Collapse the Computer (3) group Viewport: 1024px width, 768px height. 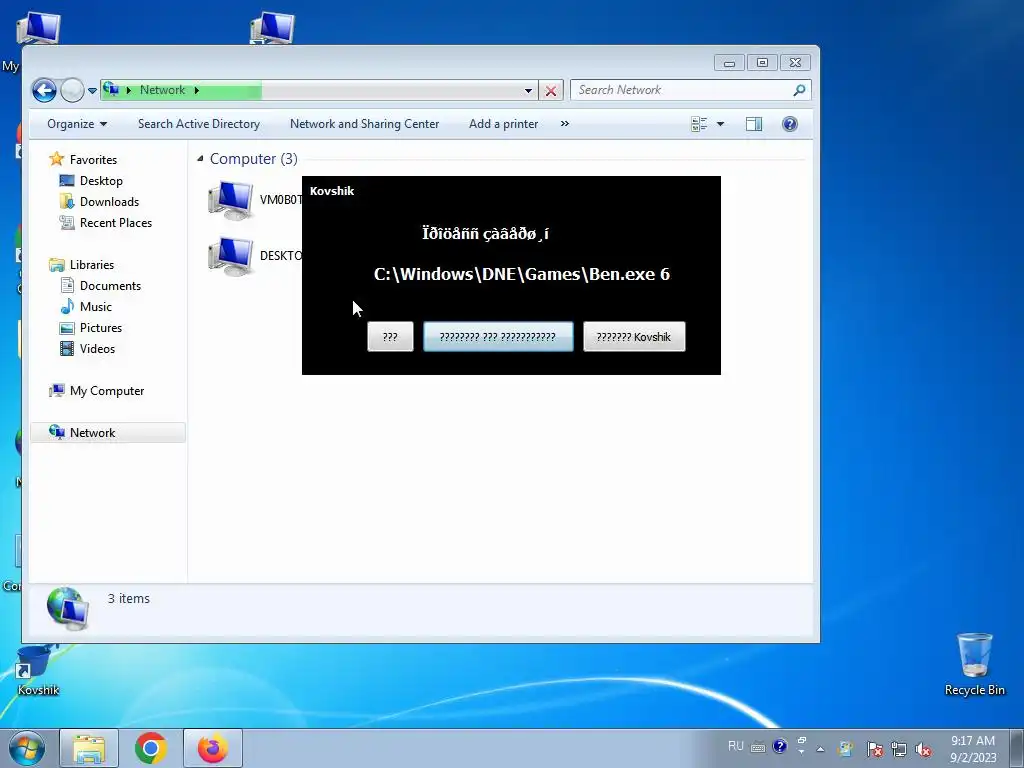tap(200, 159)
